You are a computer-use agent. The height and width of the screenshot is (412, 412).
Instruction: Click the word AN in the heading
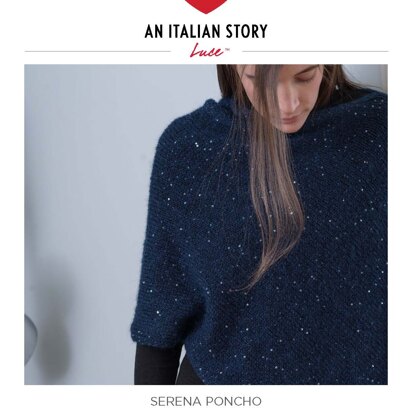154,31
